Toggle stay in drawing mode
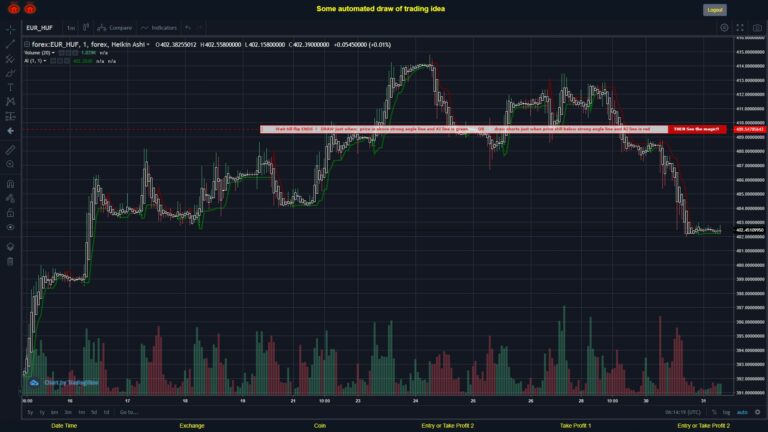 (x=10, y=198)
